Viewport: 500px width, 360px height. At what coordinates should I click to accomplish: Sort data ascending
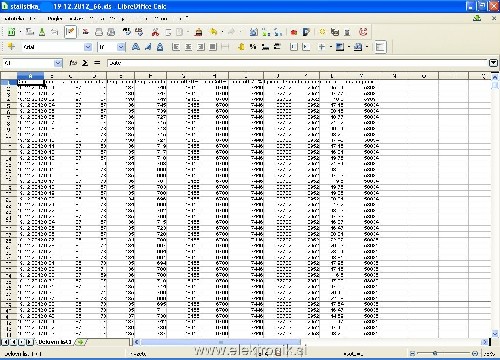[266, 32]
